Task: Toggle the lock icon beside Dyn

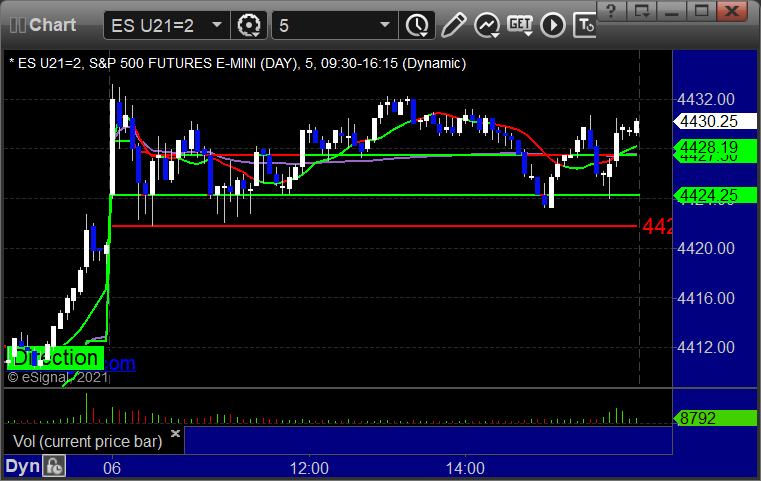Action: coord(54,466)
